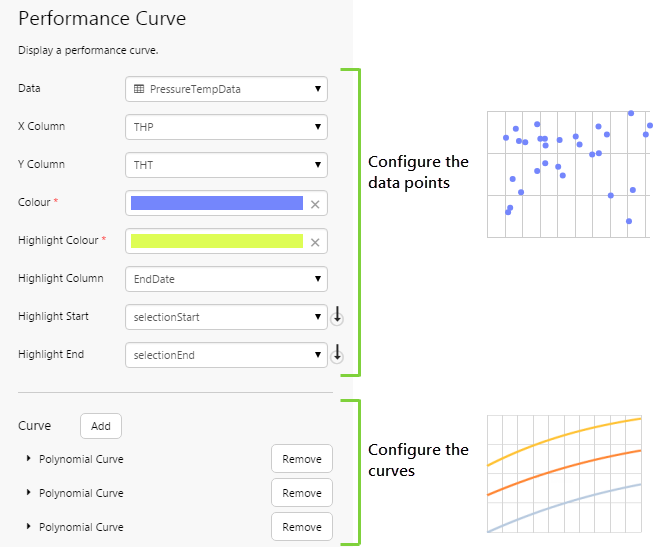Image resolution: width=662 pixels, height=550 pixels.
Task: Open the Y Column dropdown
Action: click(x=227, y=165)
